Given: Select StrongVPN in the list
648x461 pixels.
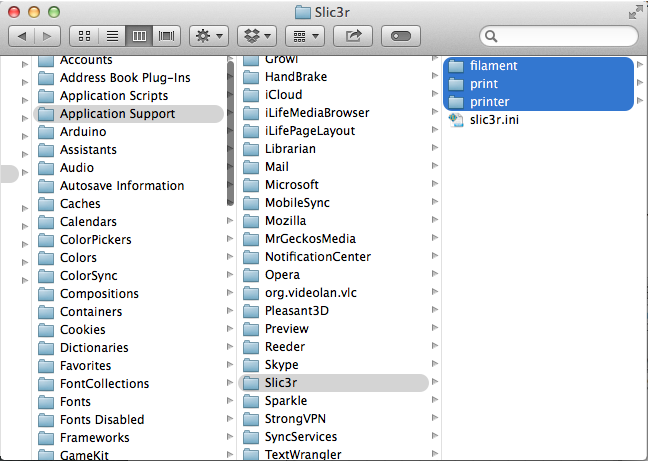Looking at the screenshot, I should point(333,419).
